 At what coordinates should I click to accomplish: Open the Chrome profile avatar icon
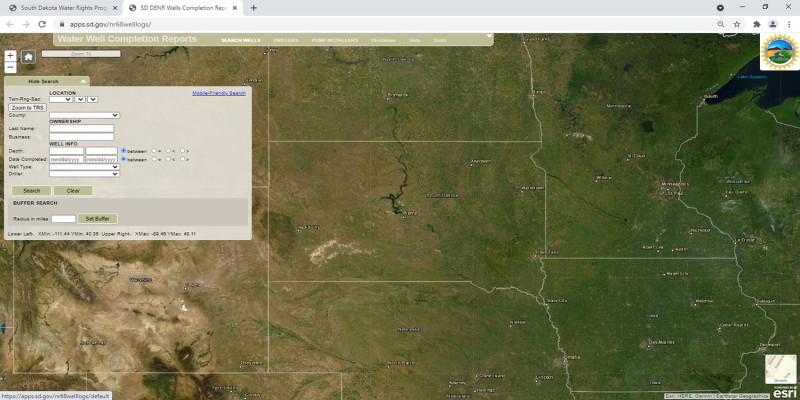[771, 24]
